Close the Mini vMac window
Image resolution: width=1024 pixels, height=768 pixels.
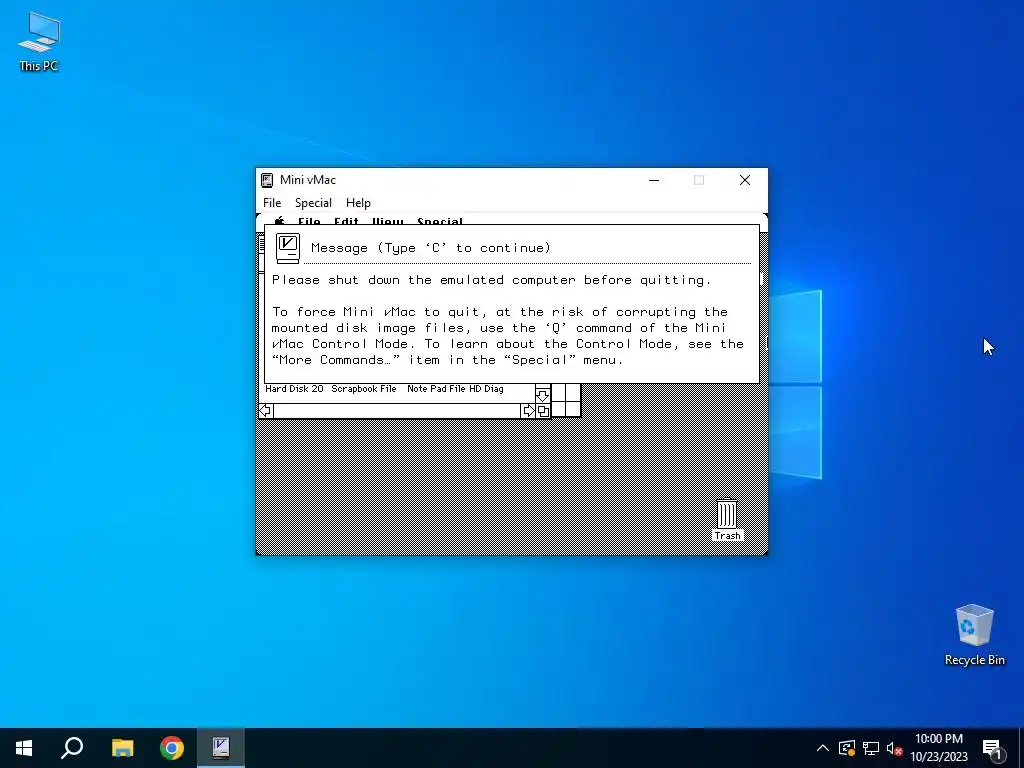[x=744, y=180]
